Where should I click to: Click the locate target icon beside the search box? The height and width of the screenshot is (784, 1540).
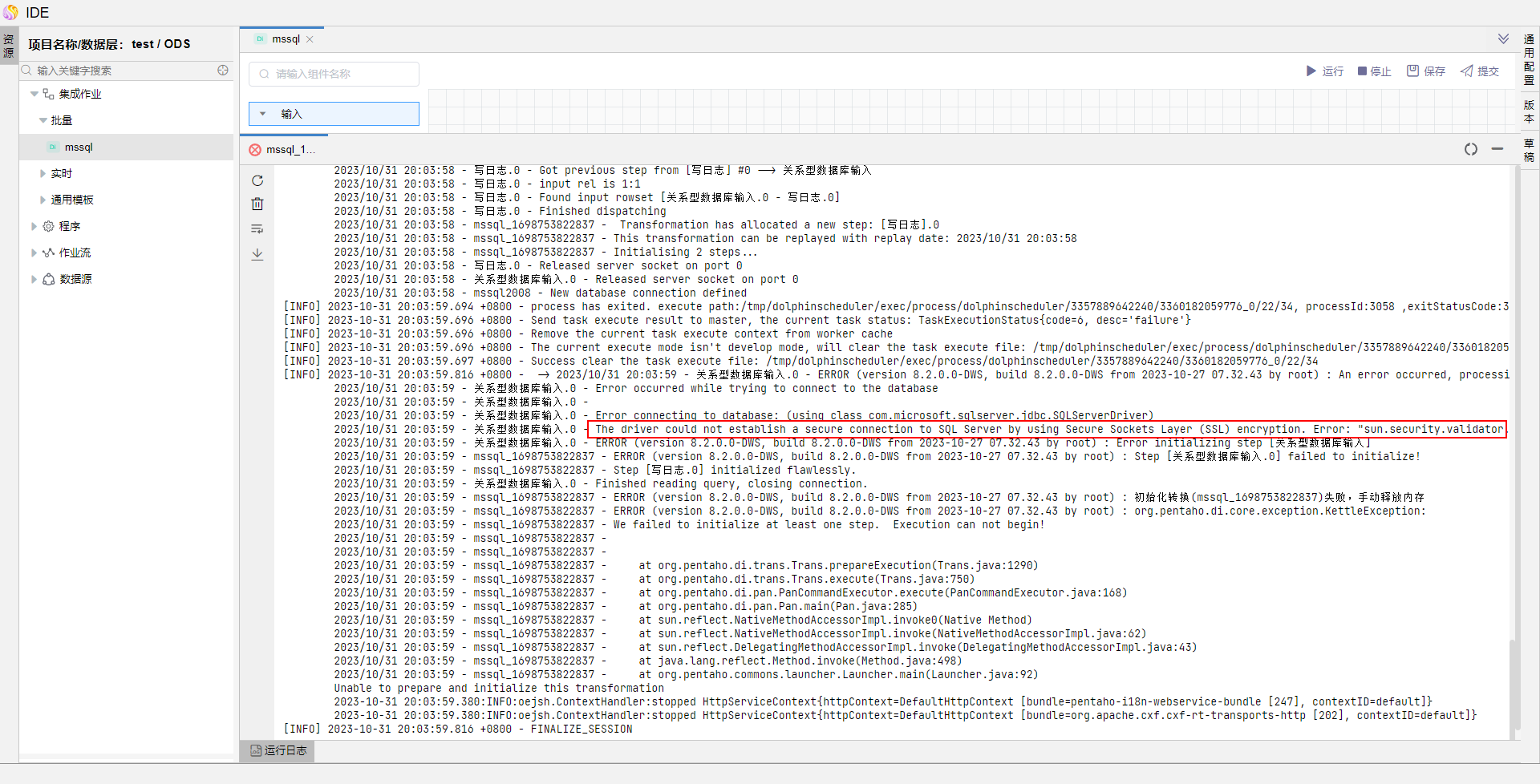tap(223, 71)
